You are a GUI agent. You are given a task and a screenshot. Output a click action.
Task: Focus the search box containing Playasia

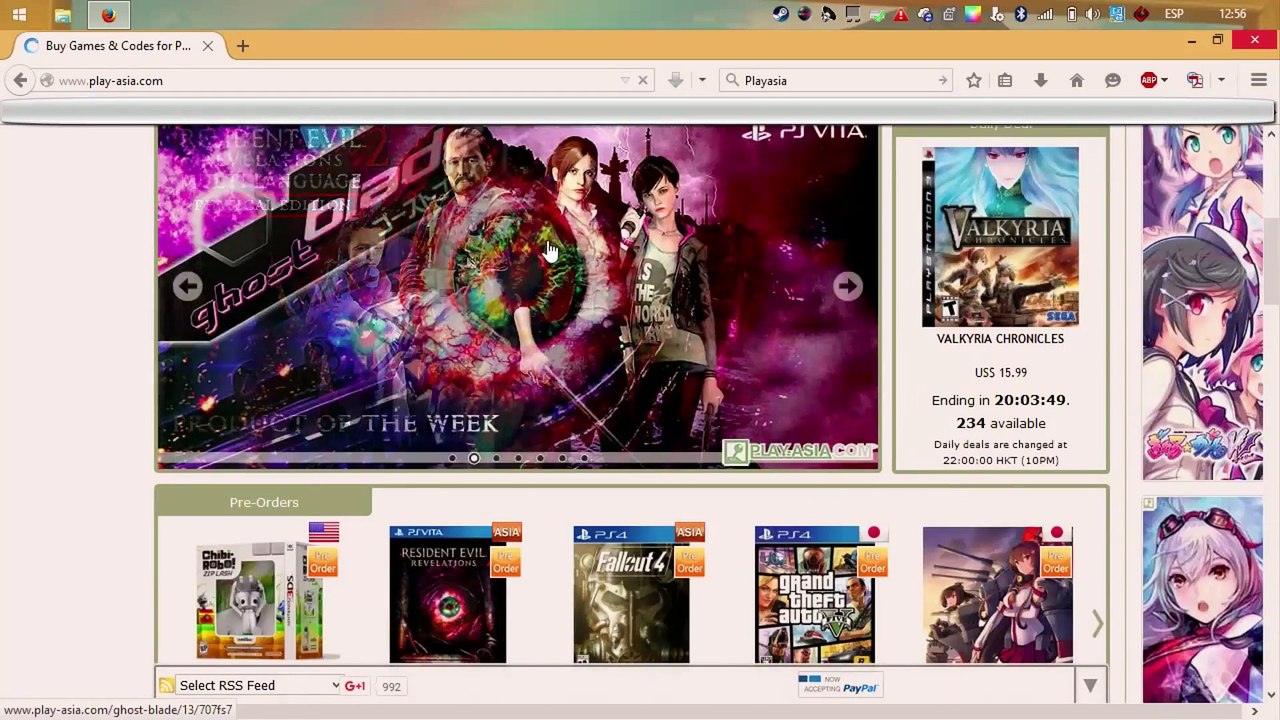pos(838,80)
